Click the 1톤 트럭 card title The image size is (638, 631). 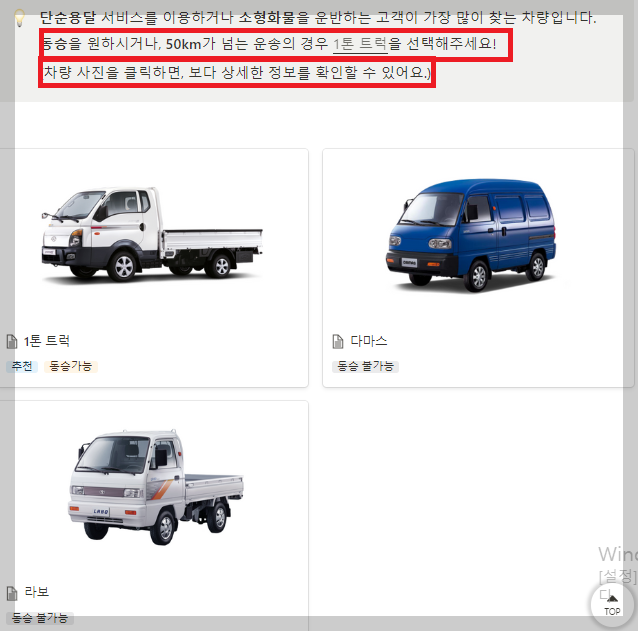46,341
